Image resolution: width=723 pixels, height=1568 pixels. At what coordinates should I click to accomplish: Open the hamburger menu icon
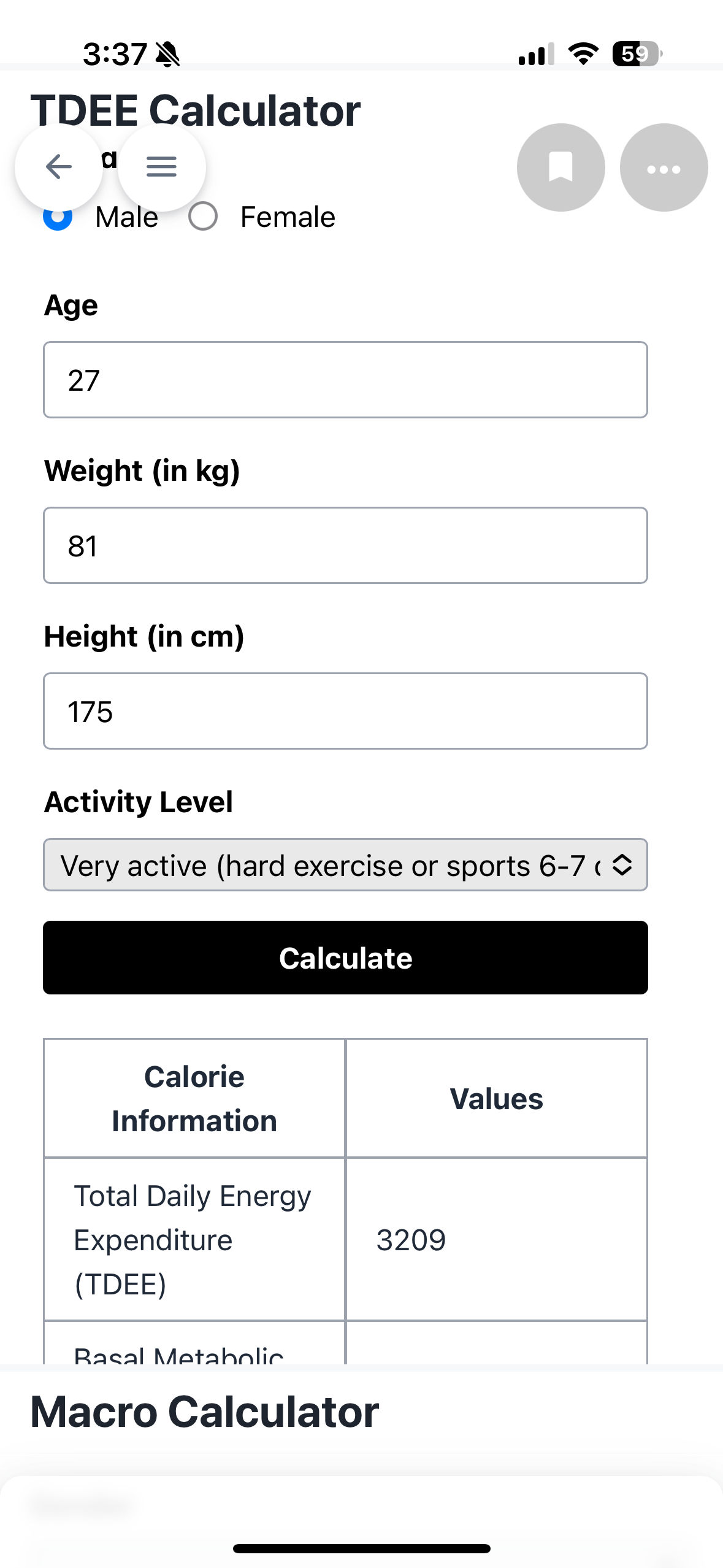(161, 167)
